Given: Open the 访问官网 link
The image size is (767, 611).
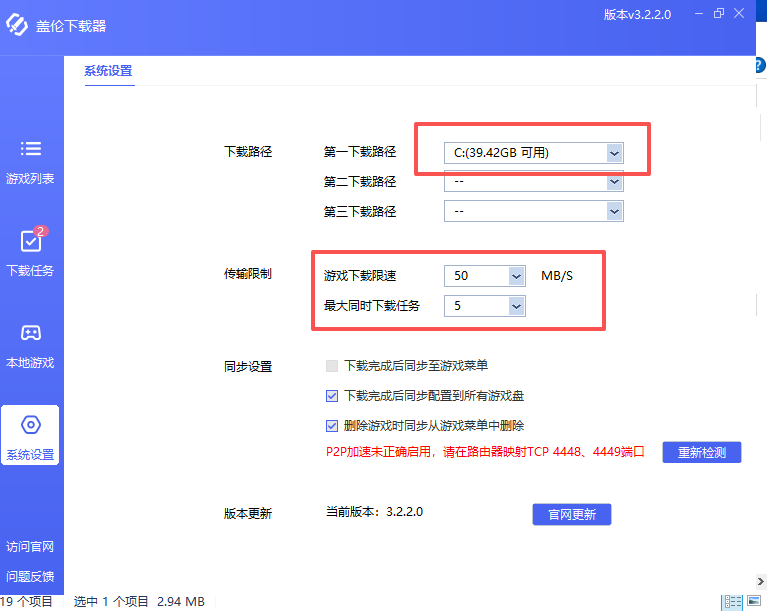Looking at the screenshot, I should [x=30, y=547].
